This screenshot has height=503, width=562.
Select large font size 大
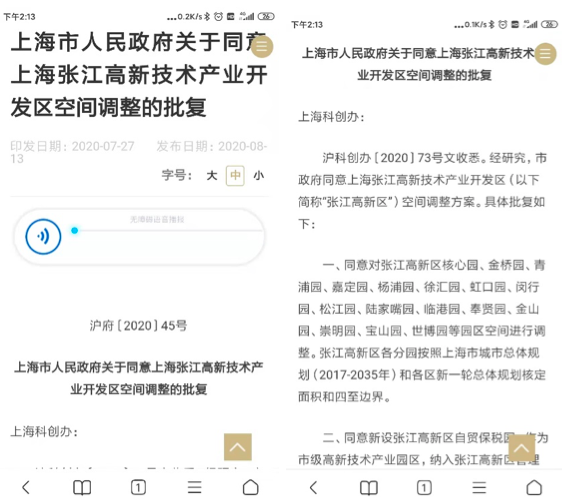coord(212,176)
